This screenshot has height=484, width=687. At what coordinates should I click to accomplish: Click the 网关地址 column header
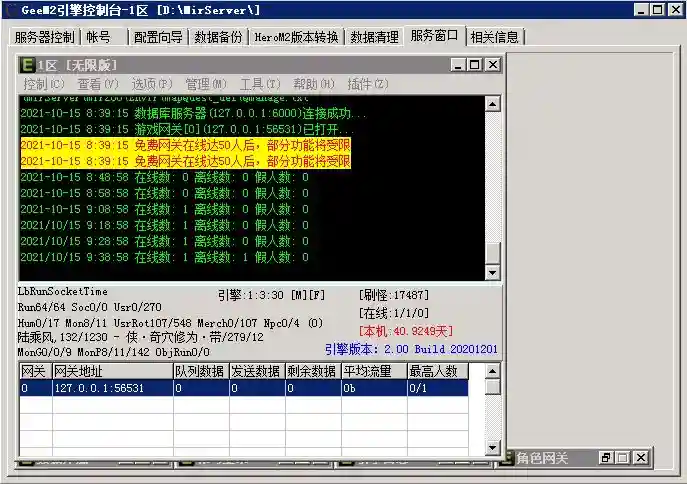(x=113, y=371)
